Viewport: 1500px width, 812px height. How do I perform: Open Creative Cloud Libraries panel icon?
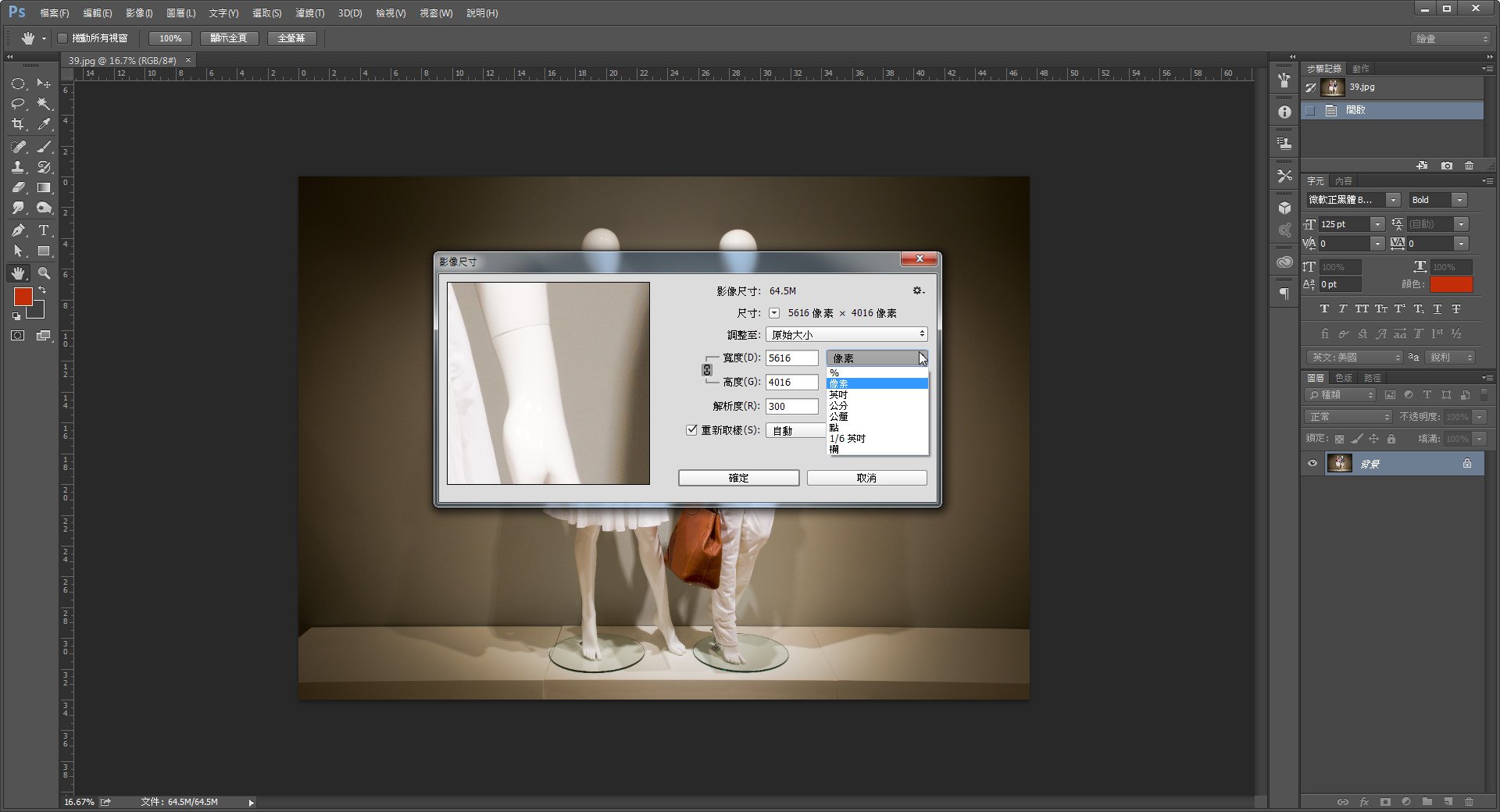[1284, 262]
